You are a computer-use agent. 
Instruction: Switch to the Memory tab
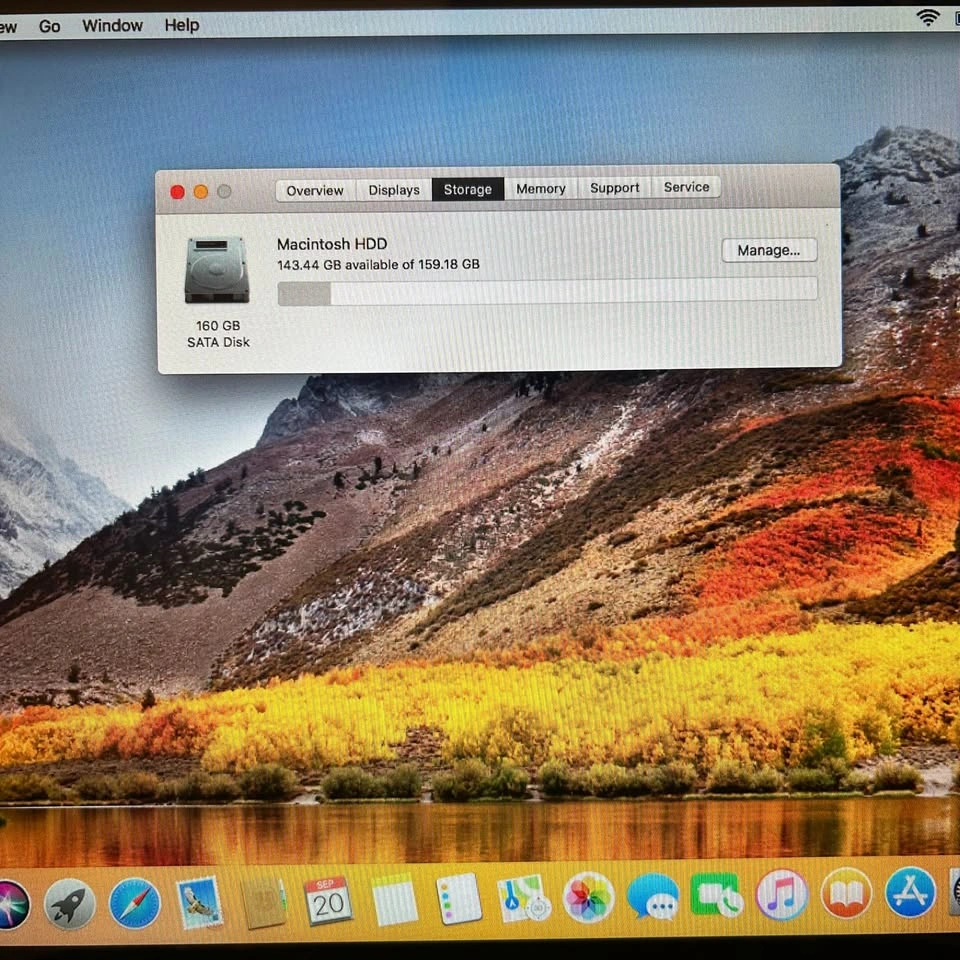(x=541, y=189)
